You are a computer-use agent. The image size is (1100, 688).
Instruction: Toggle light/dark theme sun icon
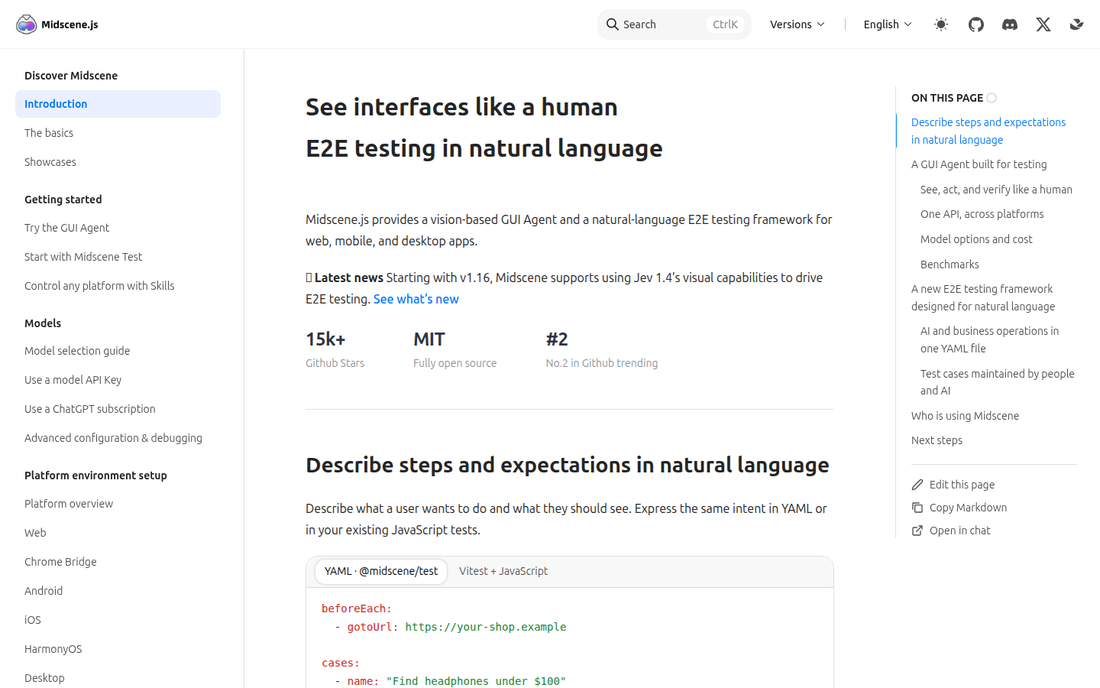pos(941,25)
